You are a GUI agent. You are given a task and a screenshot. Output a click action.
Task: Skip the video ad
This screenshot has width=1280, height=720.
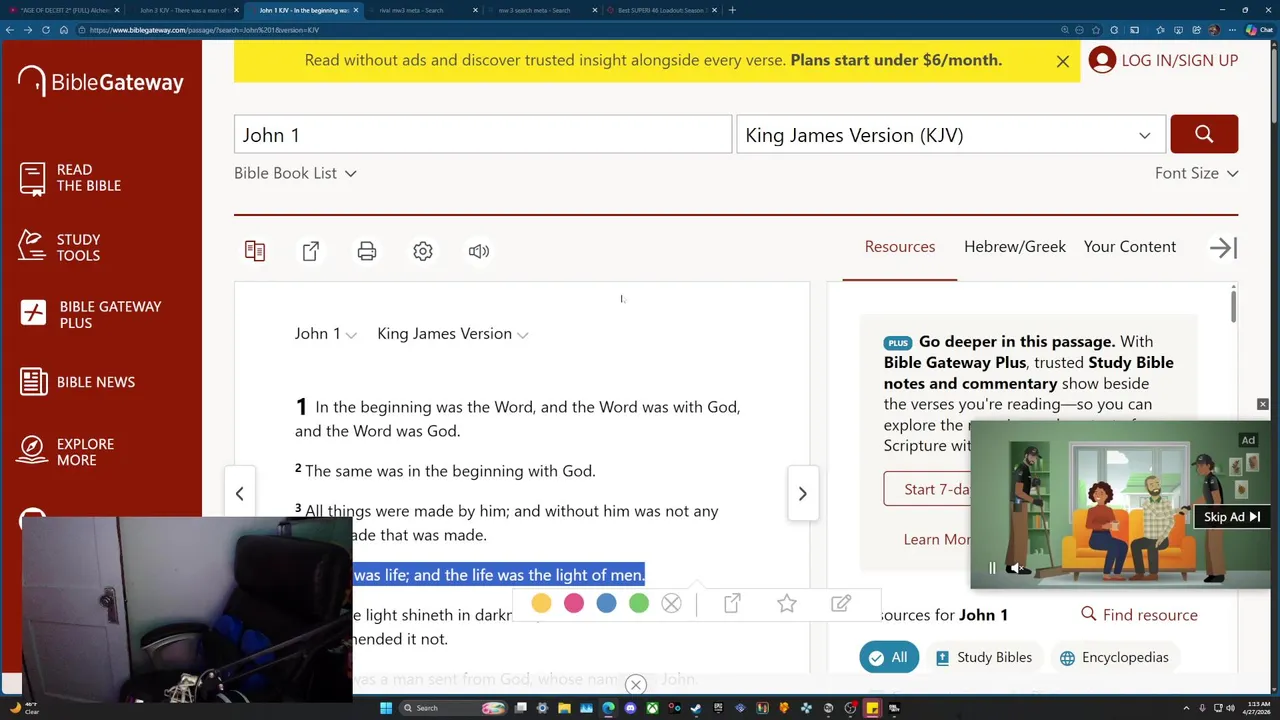point(1232,517)
